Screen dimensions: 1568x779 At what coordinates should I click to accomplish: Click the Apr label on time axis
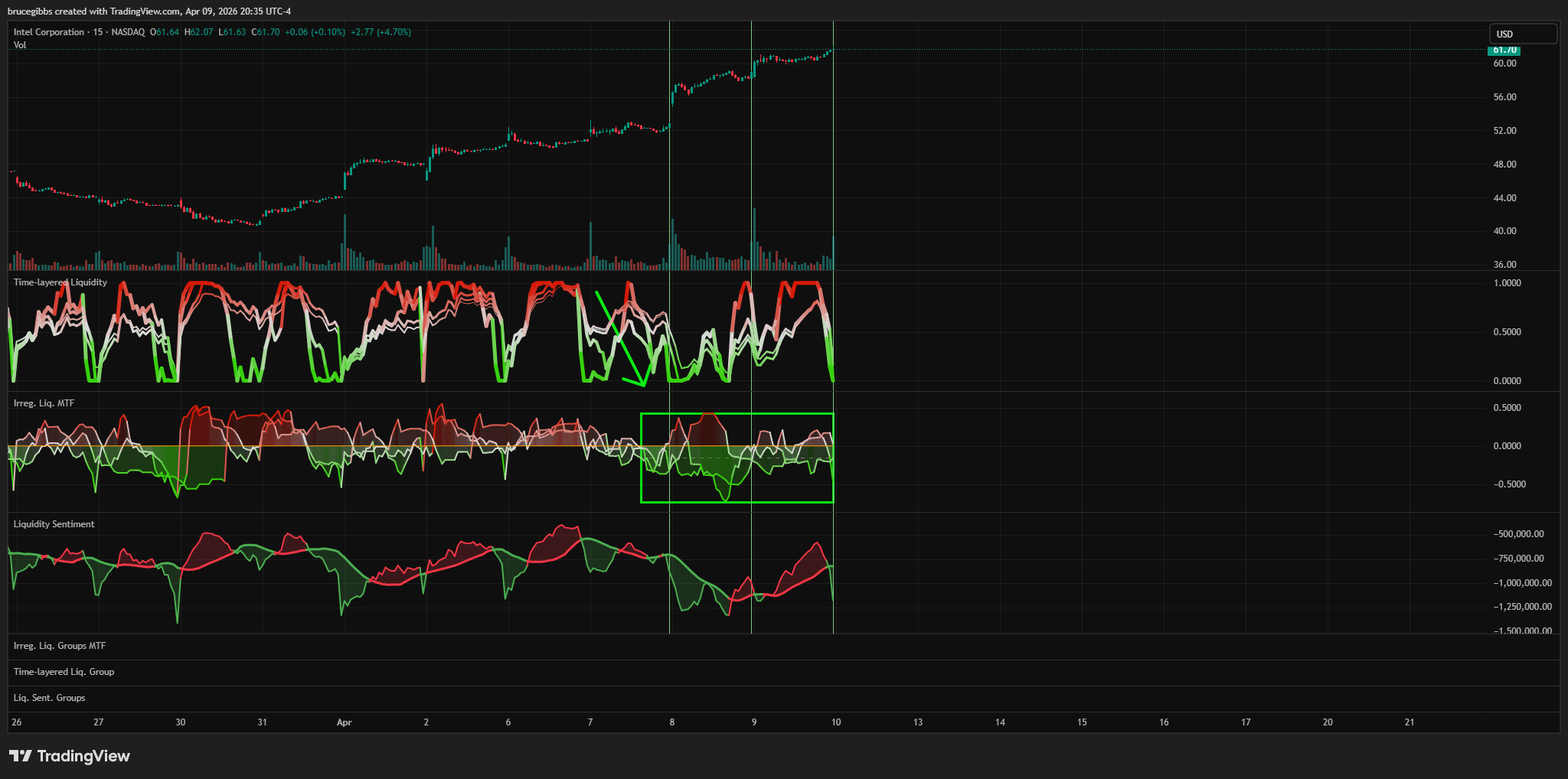point(345,722)
